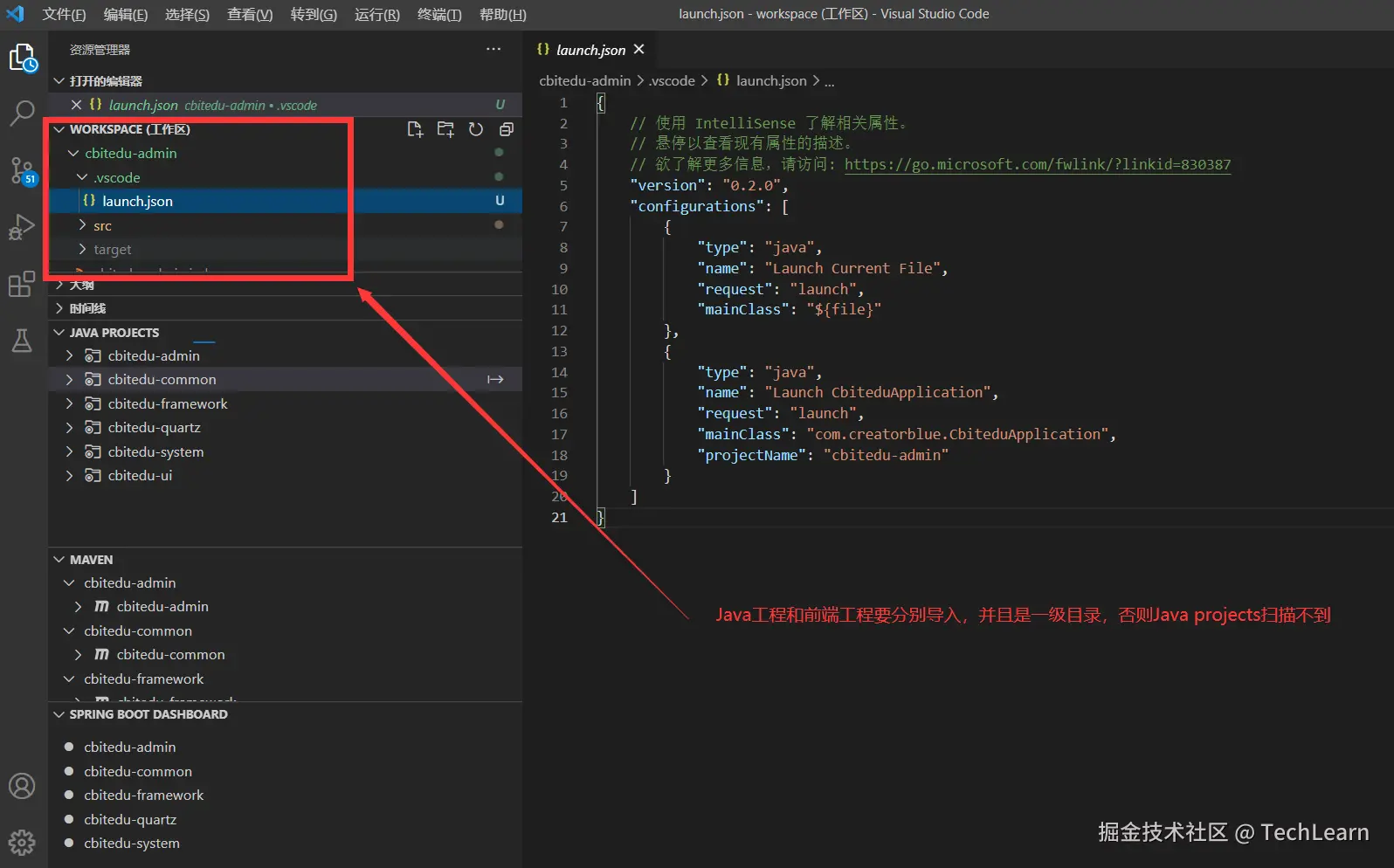This screenshot has height=868, width=1394.
Task: Click Maven module icon for cbitedu-admin
Action: [x=101, y=607]
